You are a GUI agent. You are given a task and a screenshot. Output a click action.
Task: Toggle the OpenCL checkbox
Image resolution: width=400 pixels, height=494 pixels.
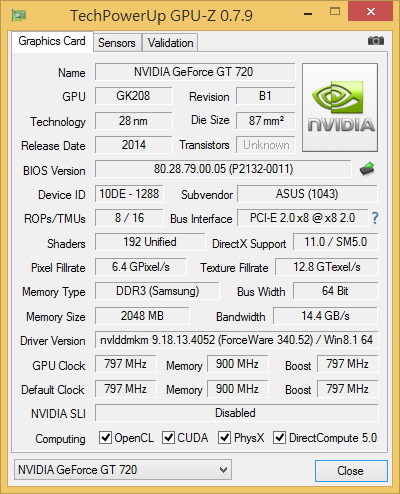pyautogui.click(x=105, y=437)
